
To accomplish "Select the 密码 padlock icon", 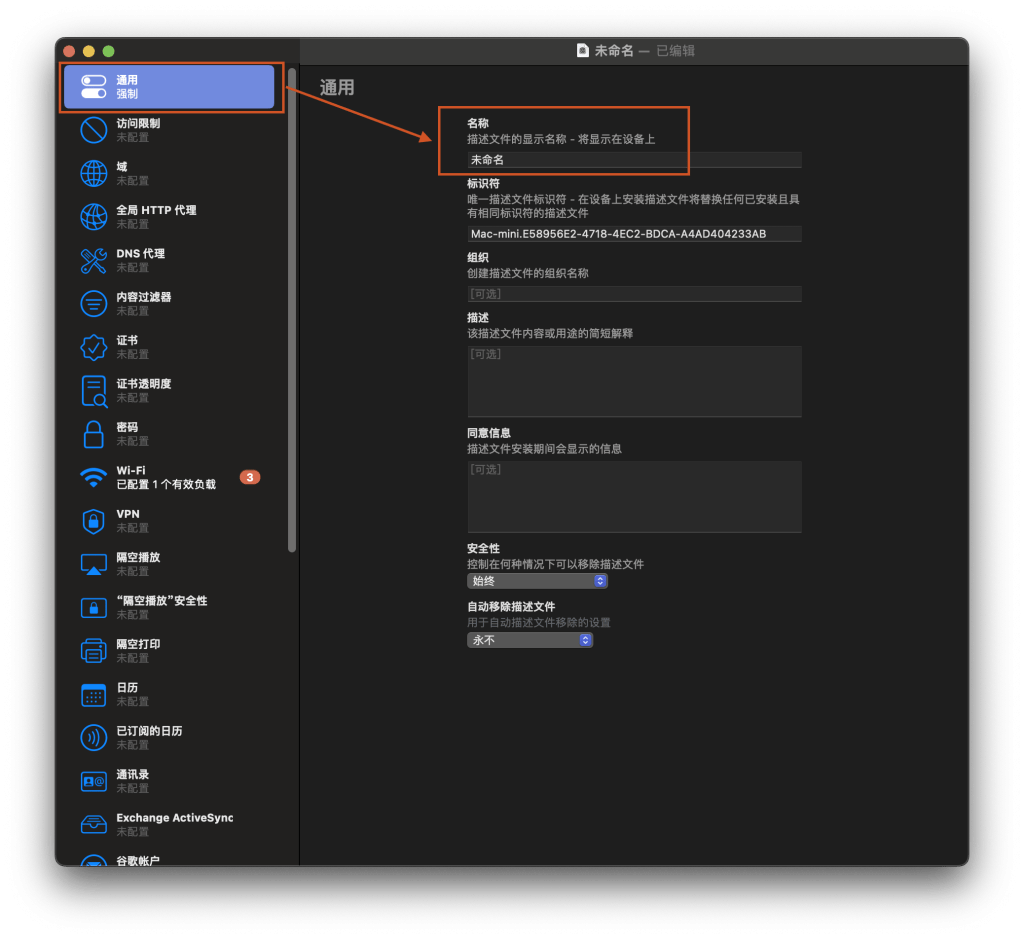I will point(93,434).
